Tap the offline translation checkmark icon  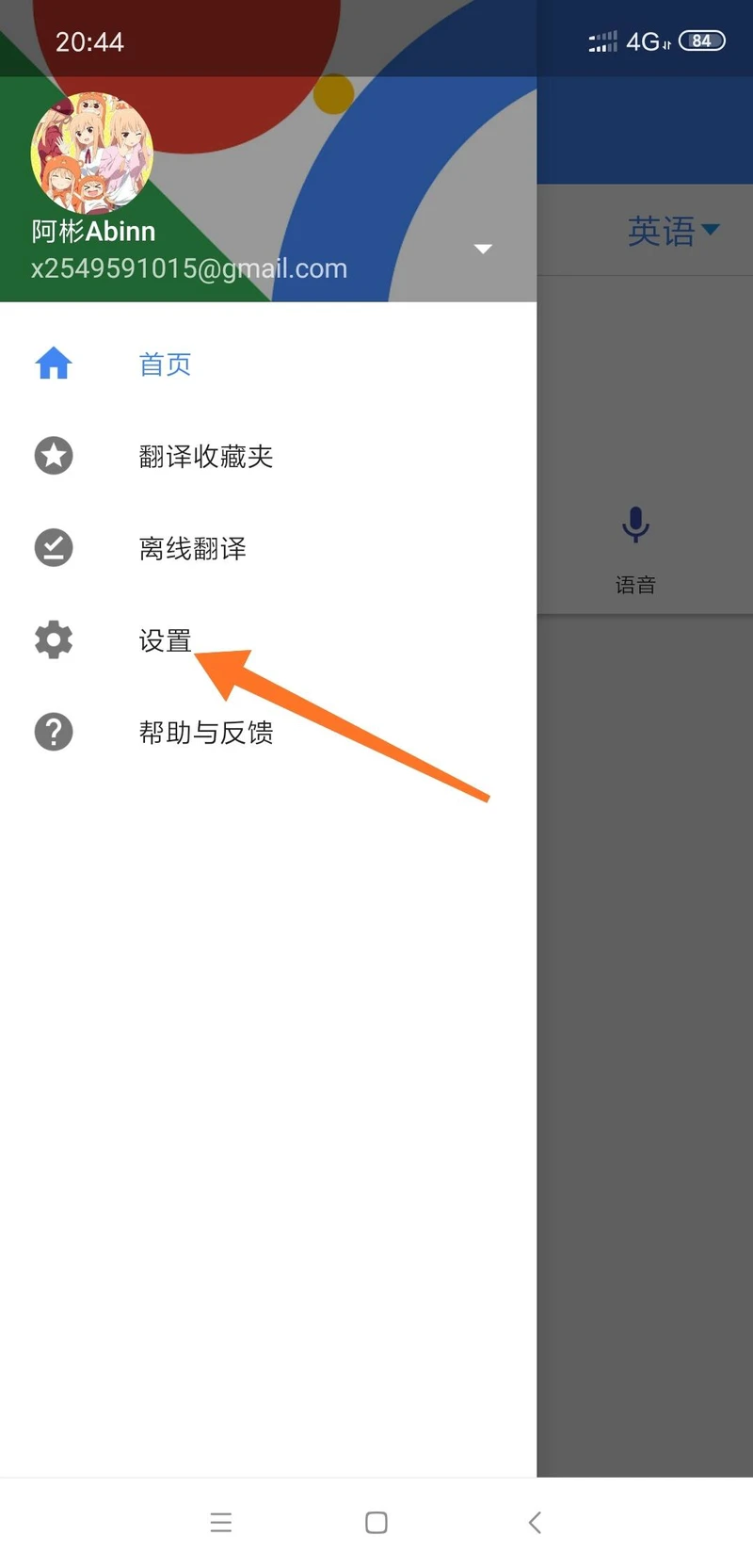click(x=54, y=548)
